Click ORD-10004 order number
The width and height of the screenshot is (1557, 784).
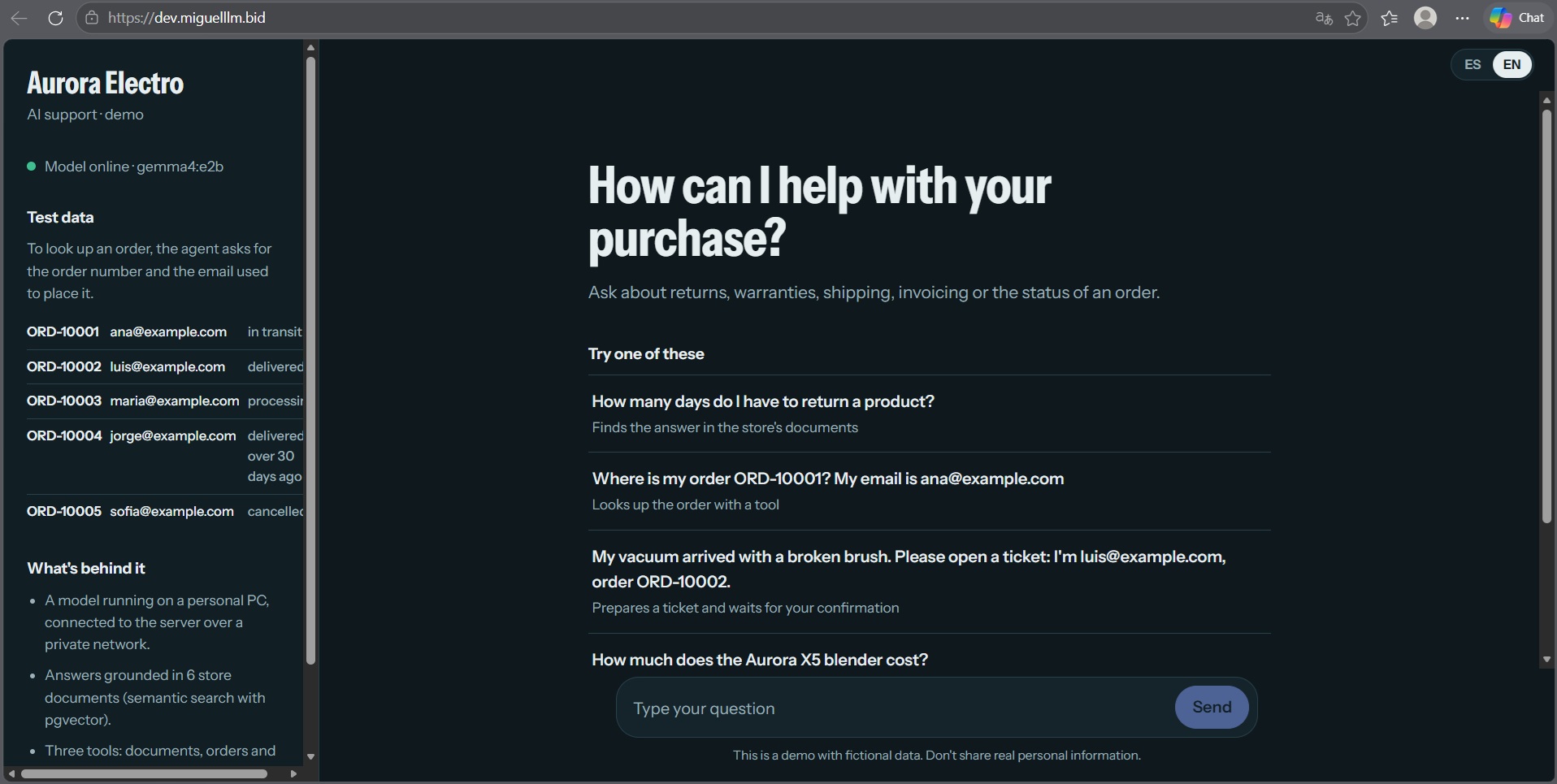coord(64,435)
